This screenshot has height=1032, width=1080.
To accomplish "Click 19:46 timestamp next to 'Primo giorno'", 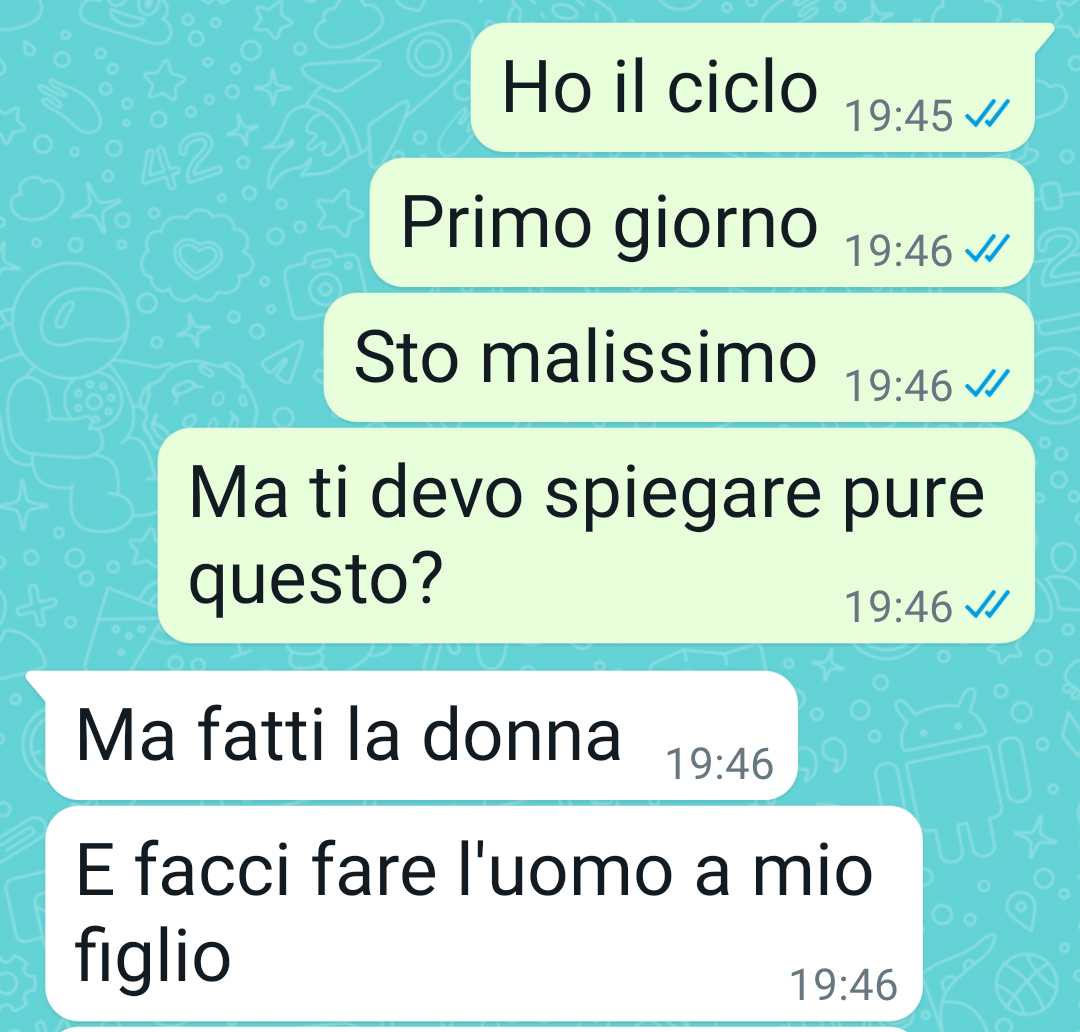I will (899, 251).
